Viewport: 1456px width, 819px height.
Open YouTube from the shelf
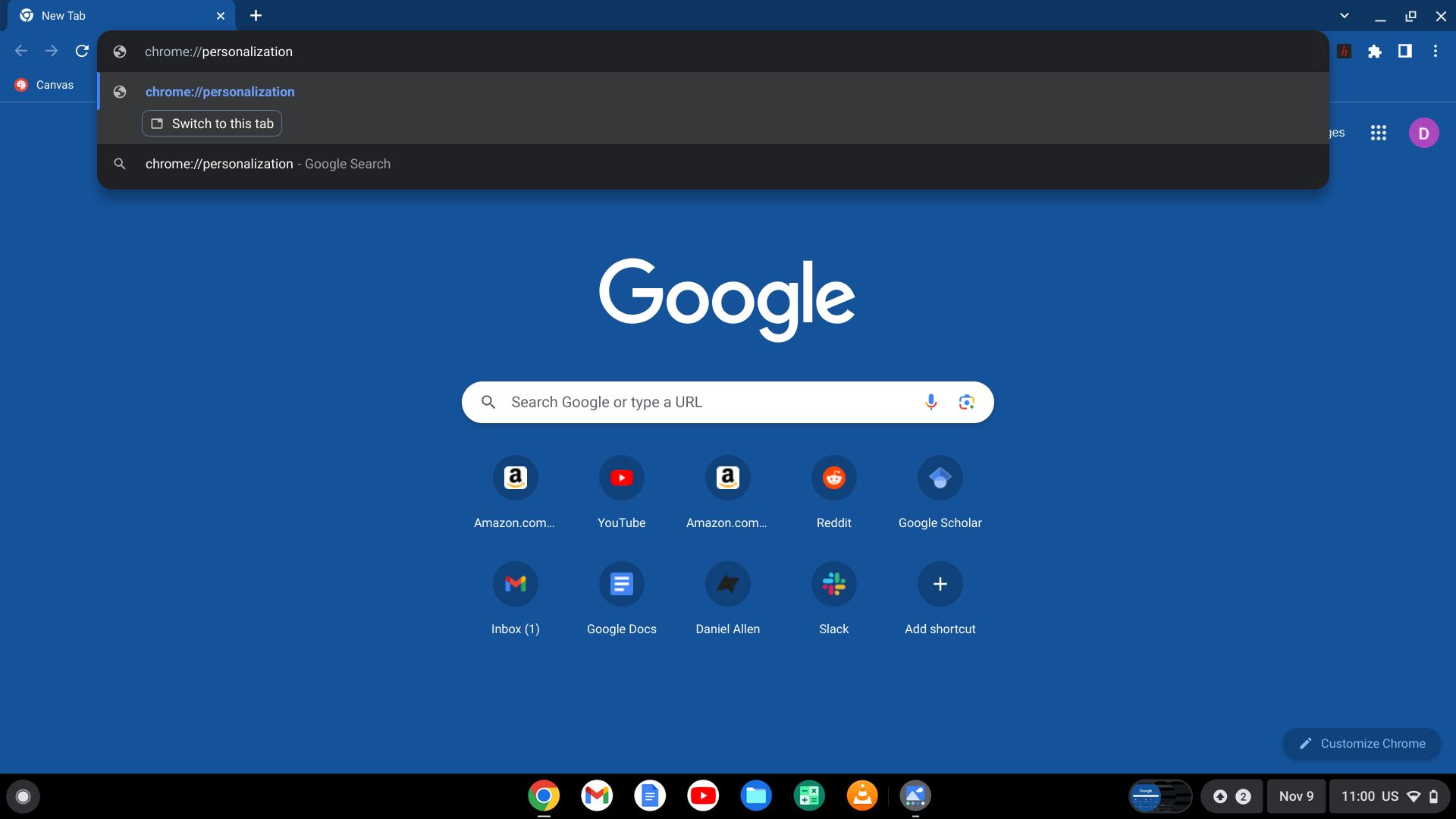[703, 795]
